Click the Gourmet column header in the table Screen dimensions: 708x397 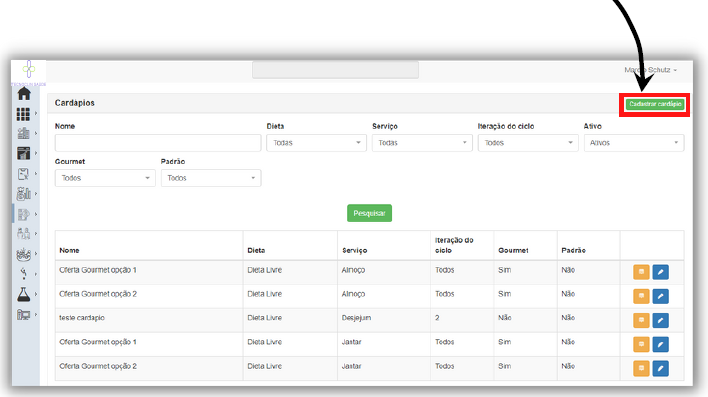pyautogui.click(x=513, y=250)
